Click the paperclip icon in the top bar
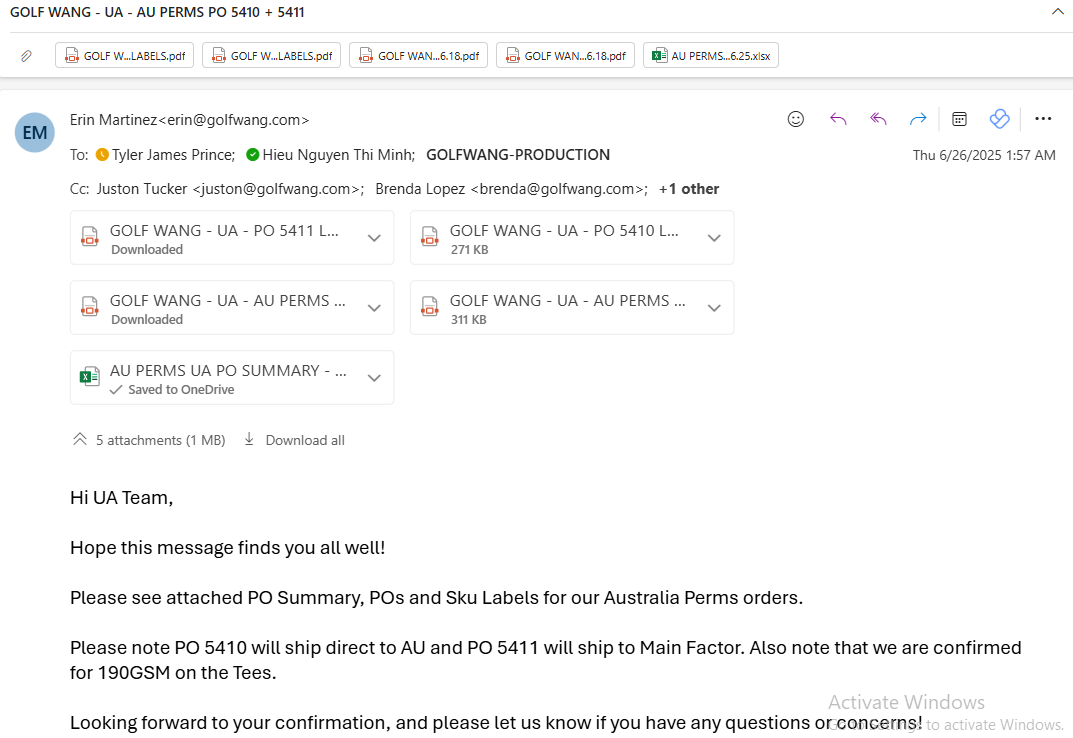Image resolution: width=1073 pixels, height=738 pixels. pos(27,56)
